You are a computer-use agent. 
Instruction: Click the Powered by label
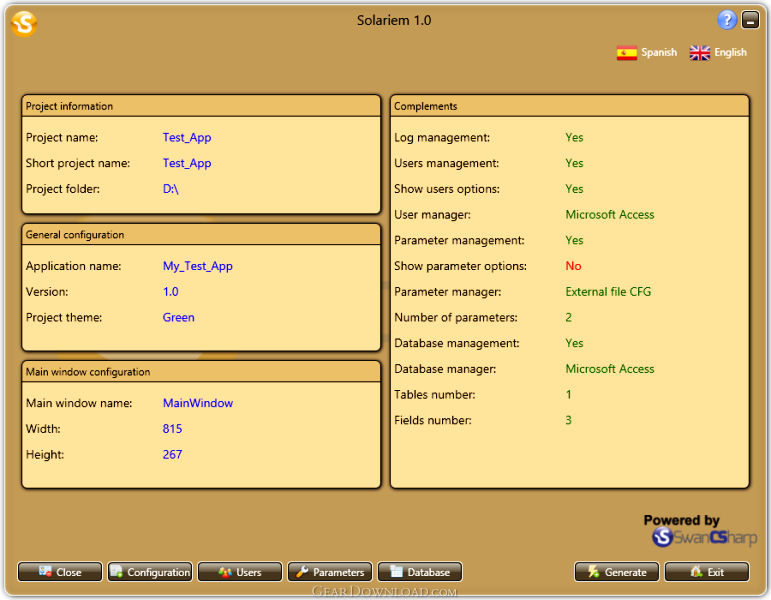click(682, 520)
